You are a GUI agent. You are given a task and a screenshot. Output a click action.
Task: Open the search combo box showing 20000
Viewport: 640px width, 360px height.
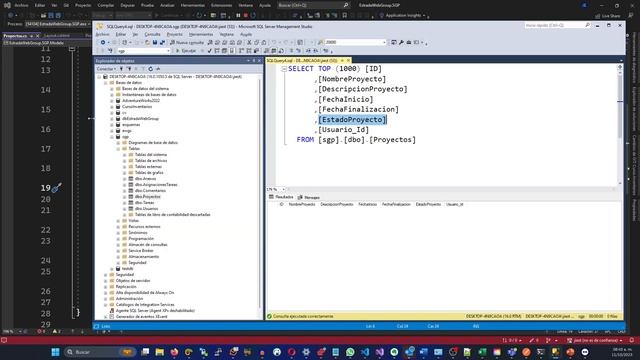click(355, 42)
